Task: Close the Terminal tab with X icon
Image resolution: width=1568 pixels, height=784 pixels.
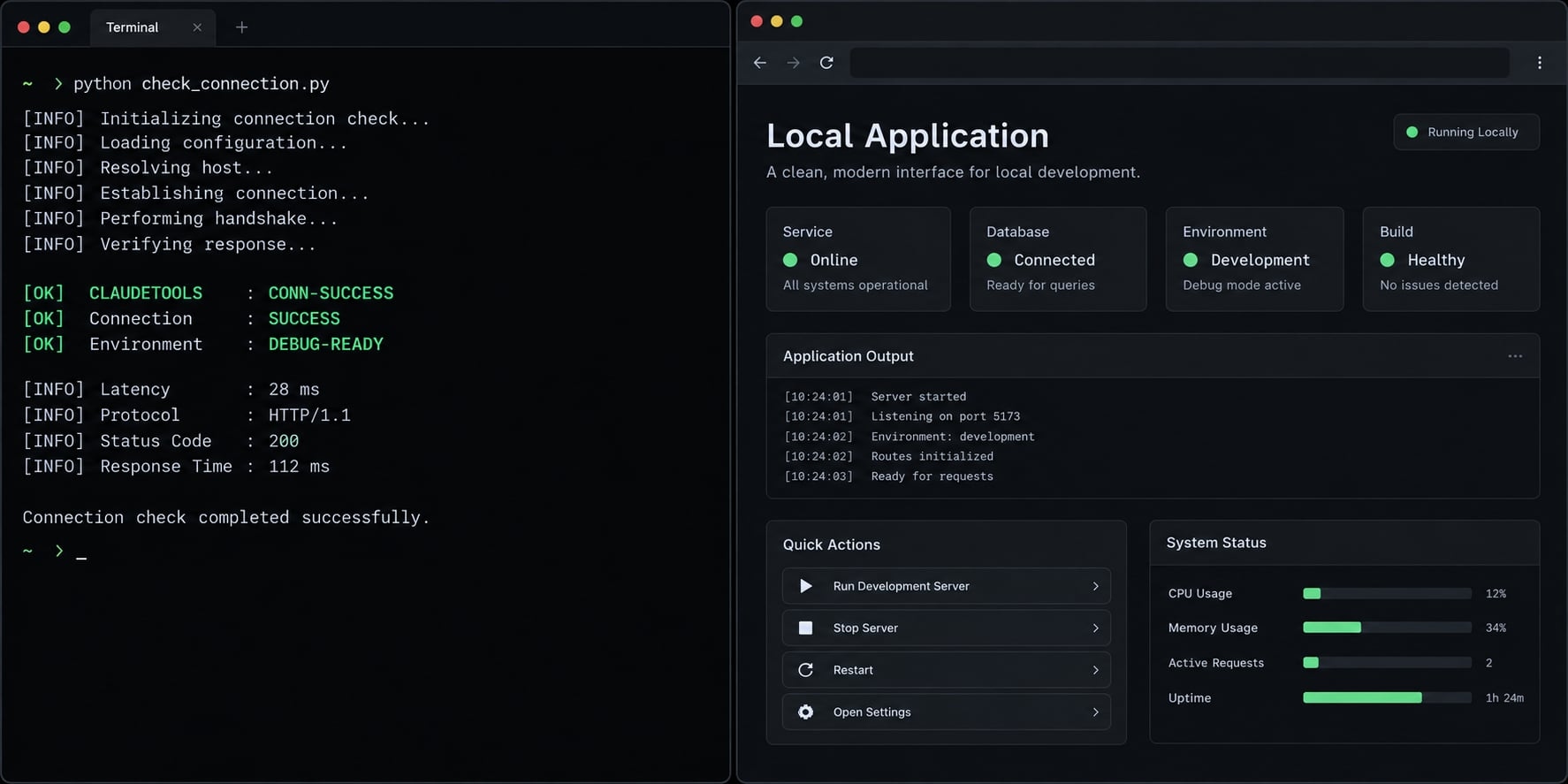Action: (x=197, y=27)
